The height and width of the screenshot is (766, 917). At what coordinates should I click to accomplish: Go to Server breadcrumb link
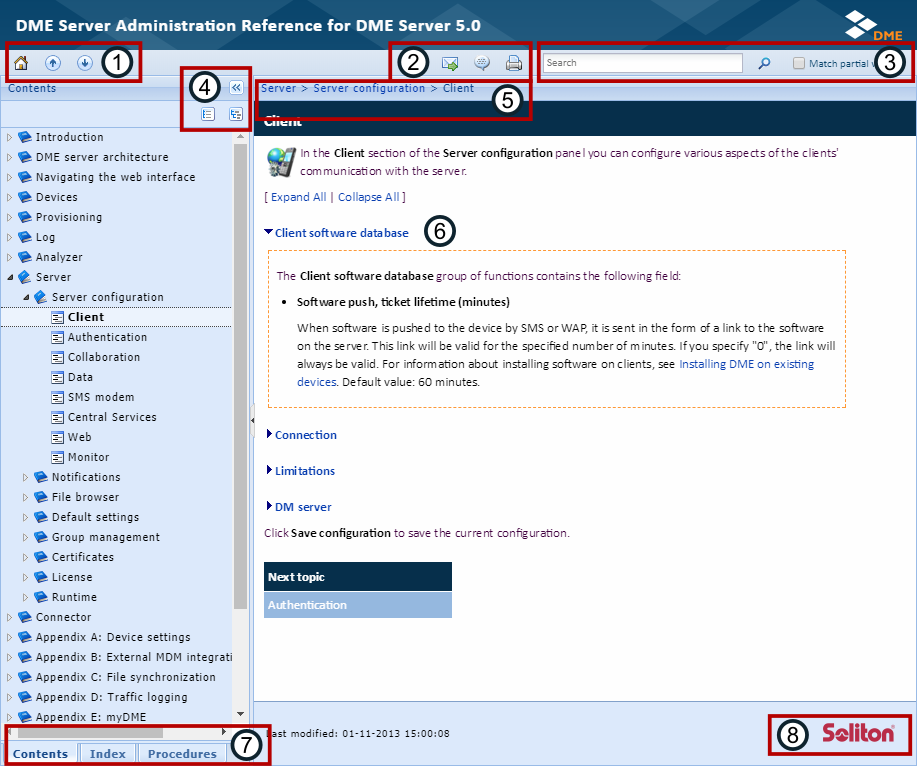click(x=278, y=88)
